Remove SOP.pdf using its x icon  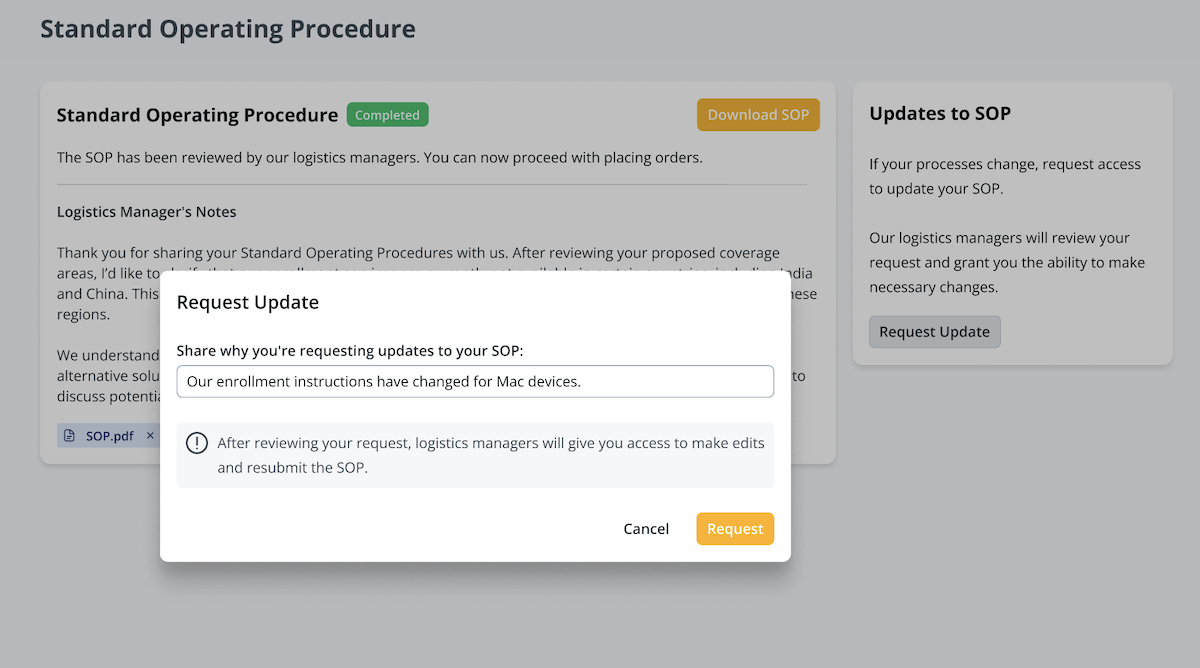click(150, 436)
